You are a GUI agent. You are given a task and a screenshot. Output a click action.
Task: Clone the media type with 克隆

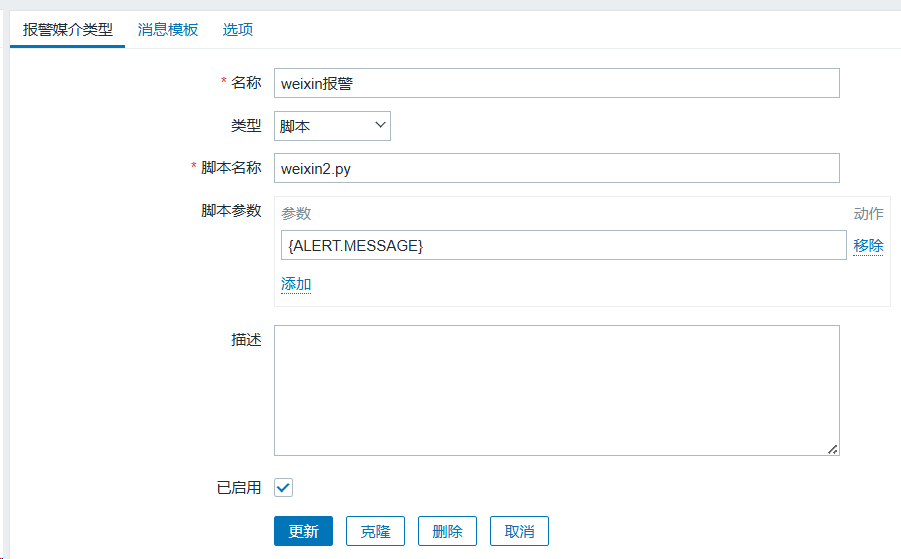coord(375,531)
